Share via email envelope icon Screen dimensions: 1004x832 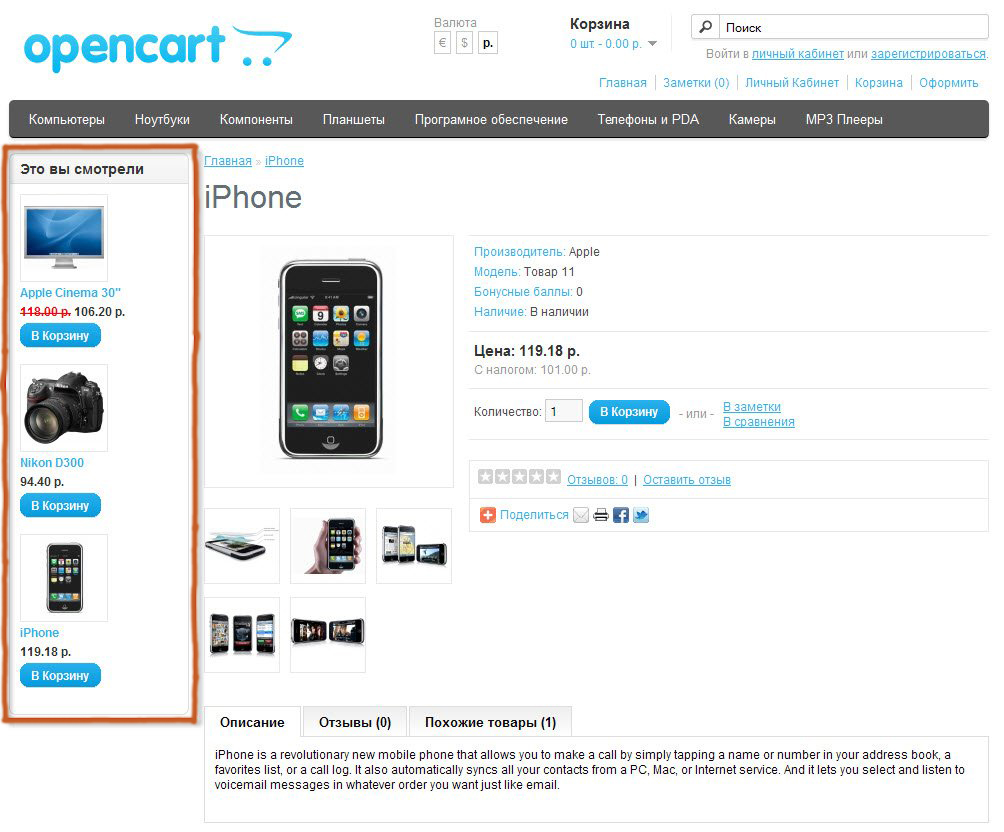tap(581, 515)
